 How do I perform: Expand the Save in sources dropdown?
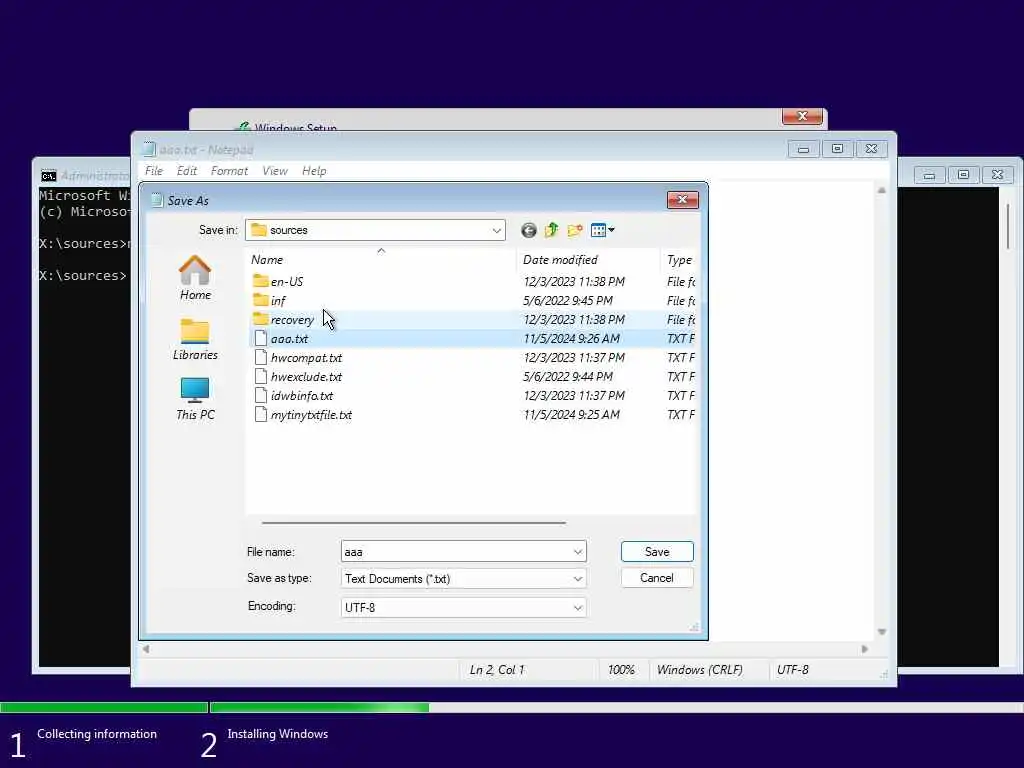pyautogui.click(x=496, y=231)
